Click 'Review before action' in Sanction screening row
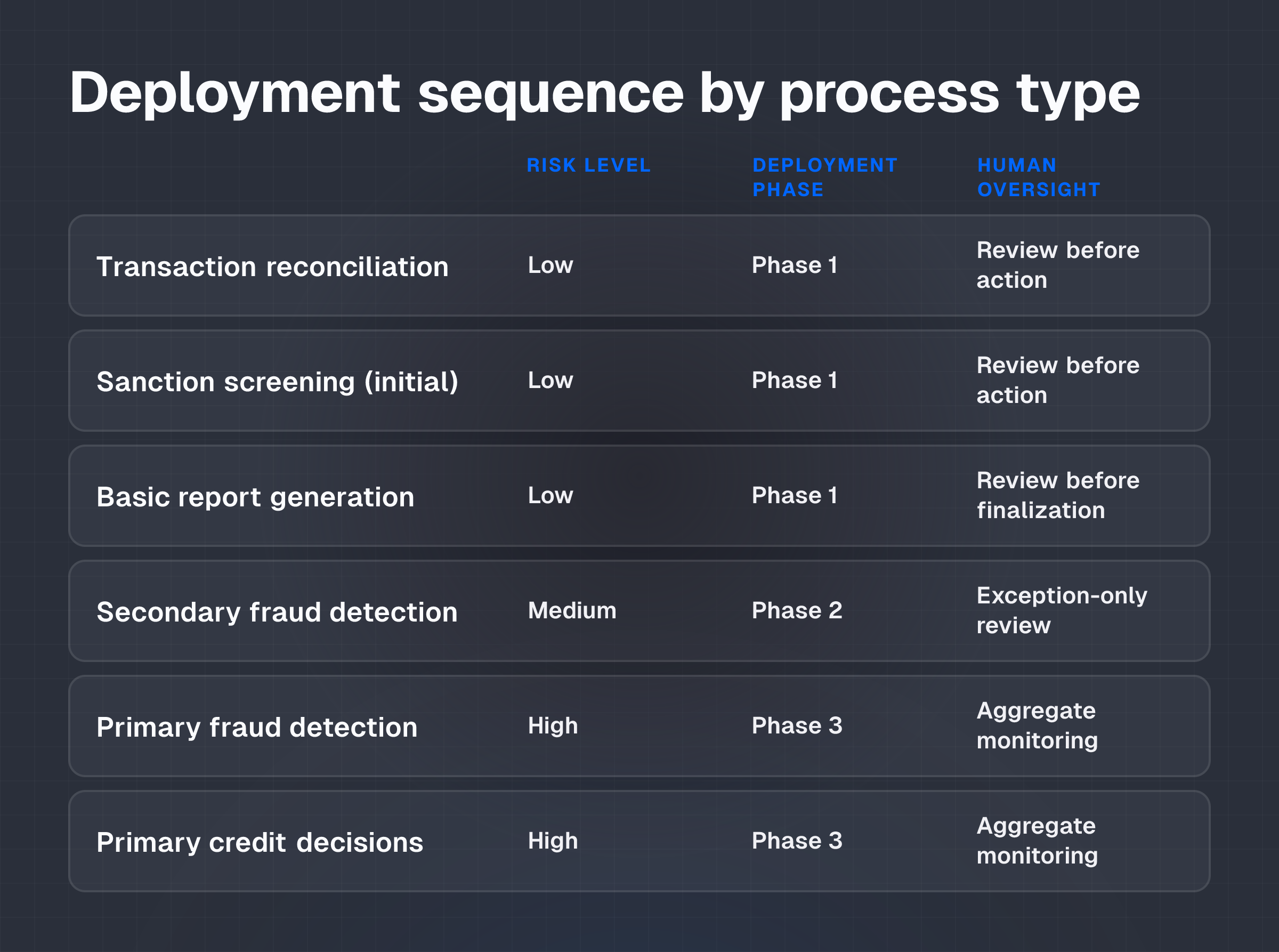 [1058, 381]
